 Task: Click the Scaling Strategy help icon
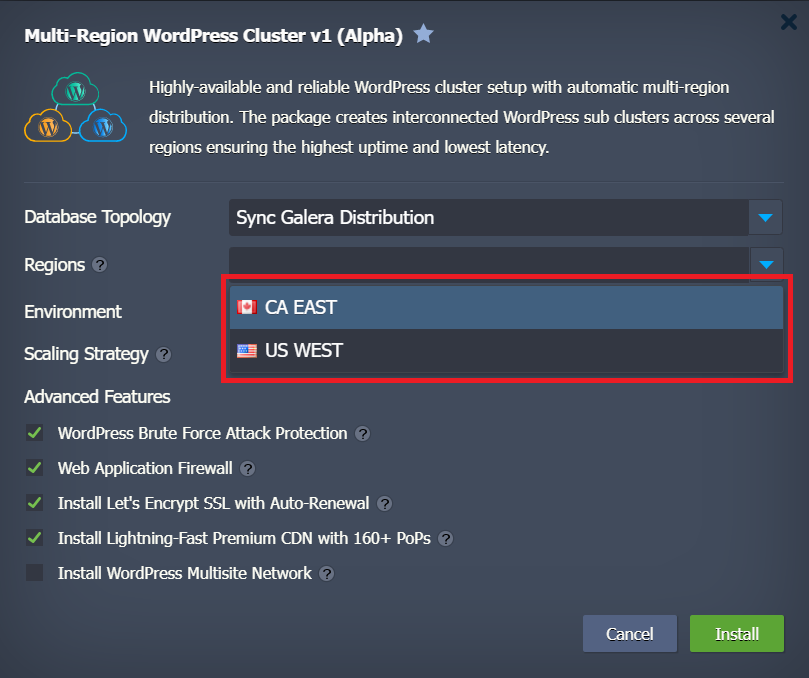tap(163, 354)
